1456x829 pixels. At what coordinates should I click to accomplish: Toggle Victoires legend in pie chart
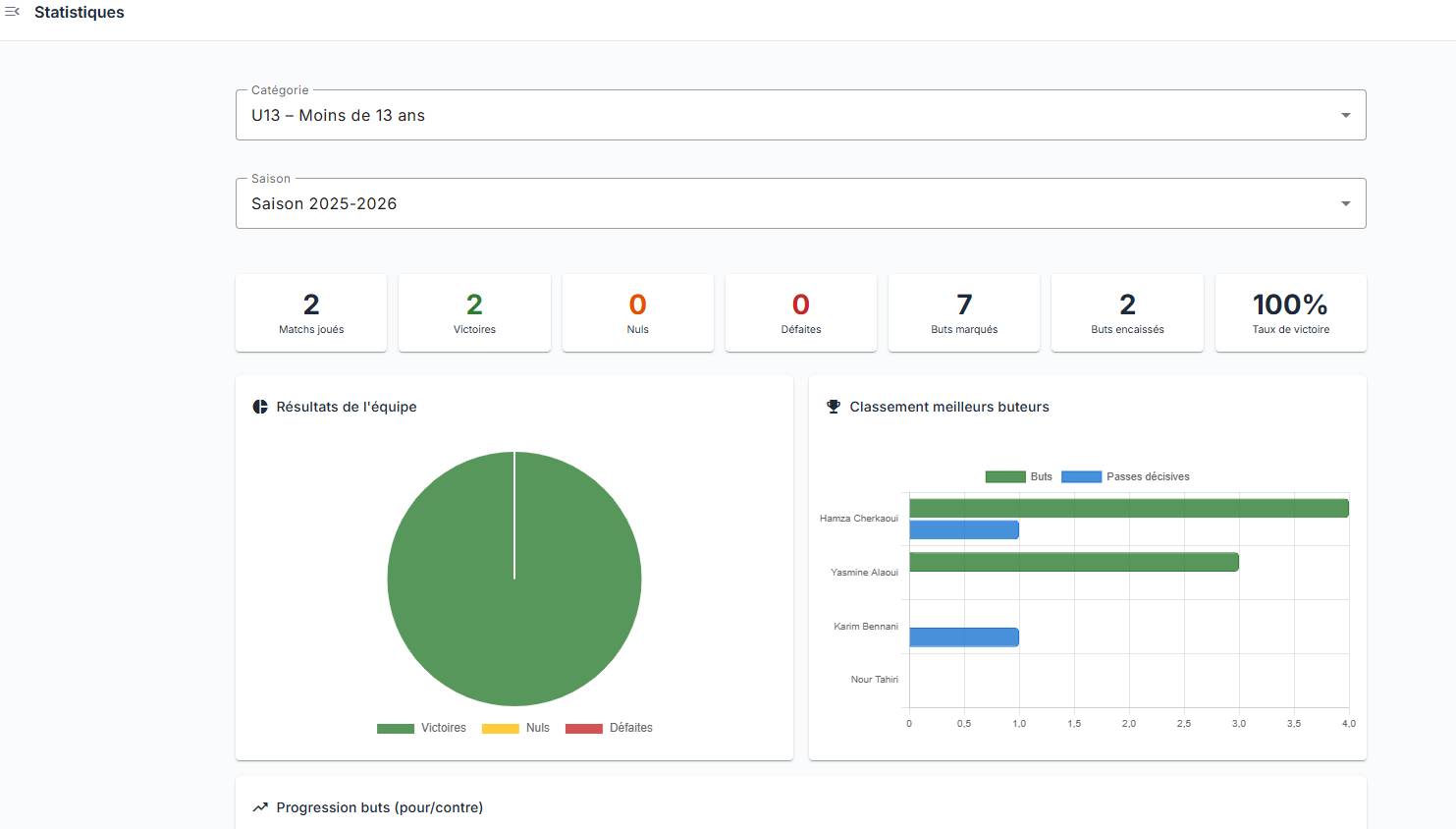[422, 728]
